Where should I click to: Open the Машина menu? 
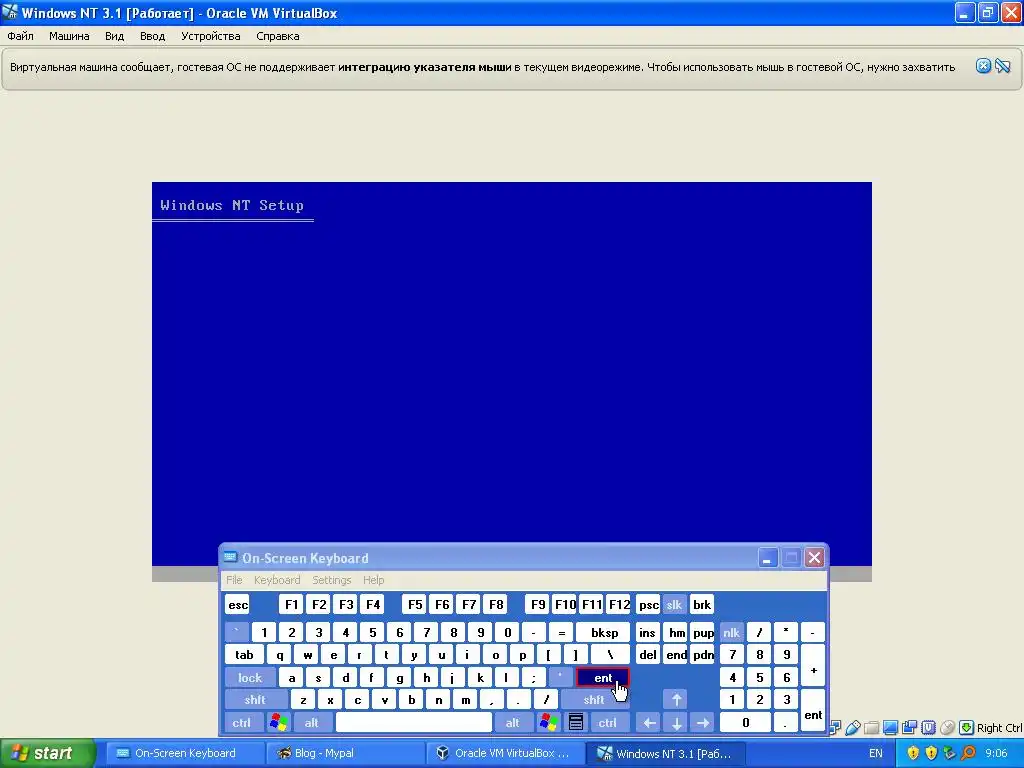coord(69,36)
